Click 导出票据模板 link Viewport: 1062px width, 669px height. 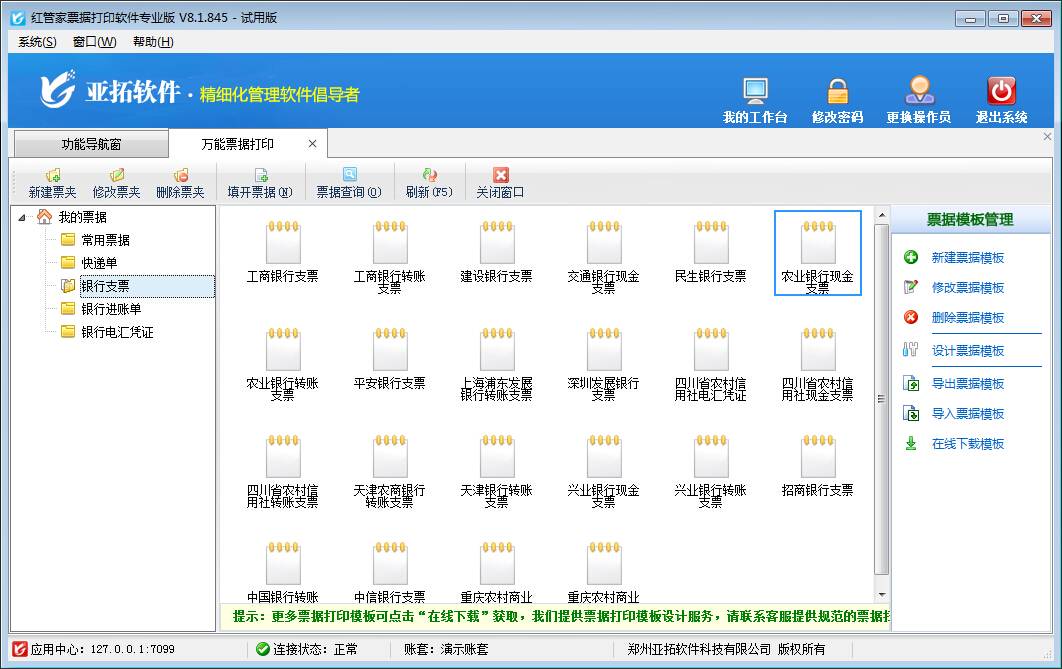click(x=968, y=384)
